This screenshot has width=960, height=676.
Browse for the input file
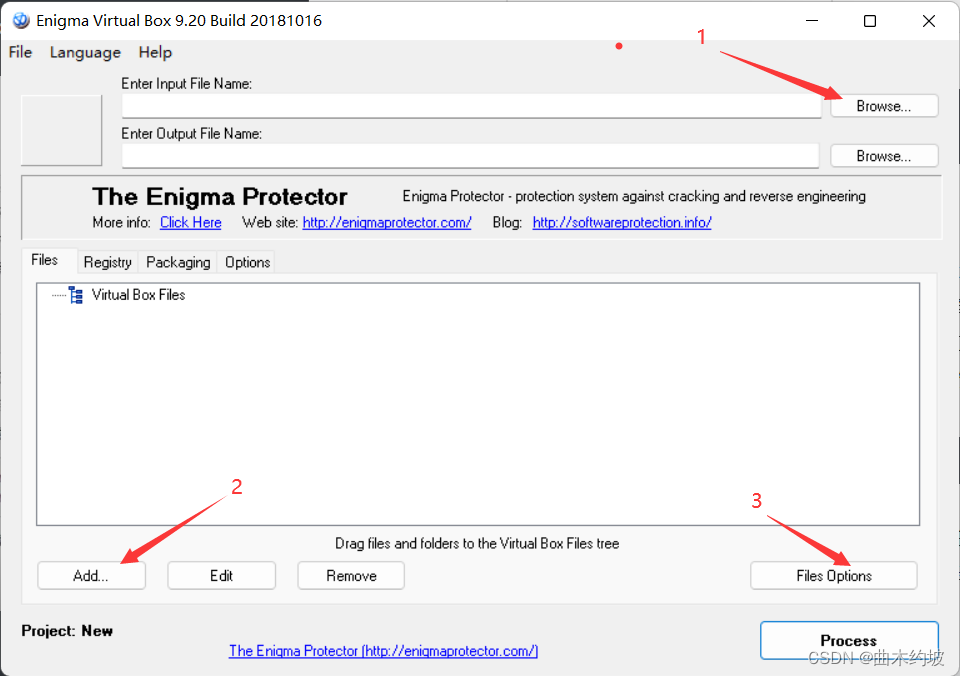coord(883,106)
